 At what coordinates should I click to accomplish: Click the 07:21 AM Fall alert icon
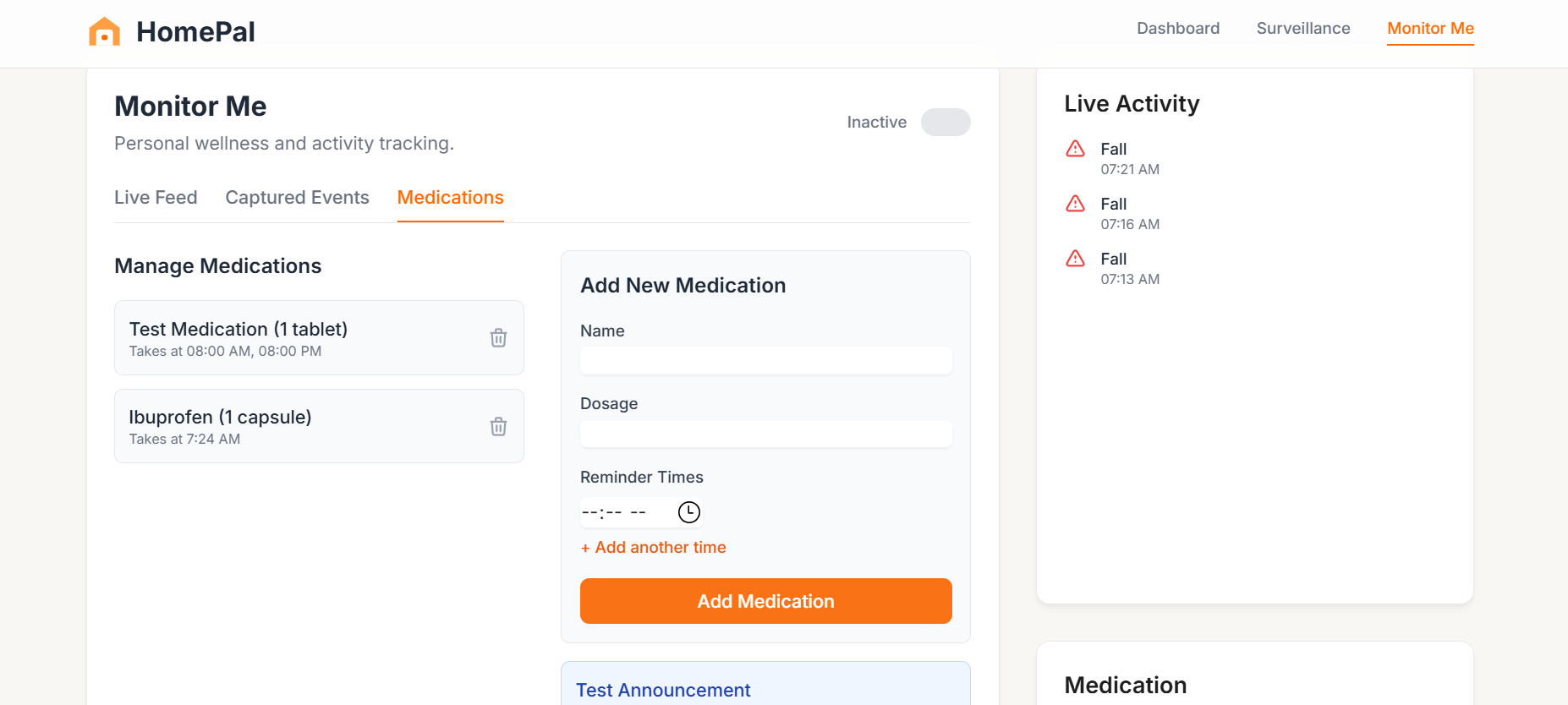pos(1075,149)
